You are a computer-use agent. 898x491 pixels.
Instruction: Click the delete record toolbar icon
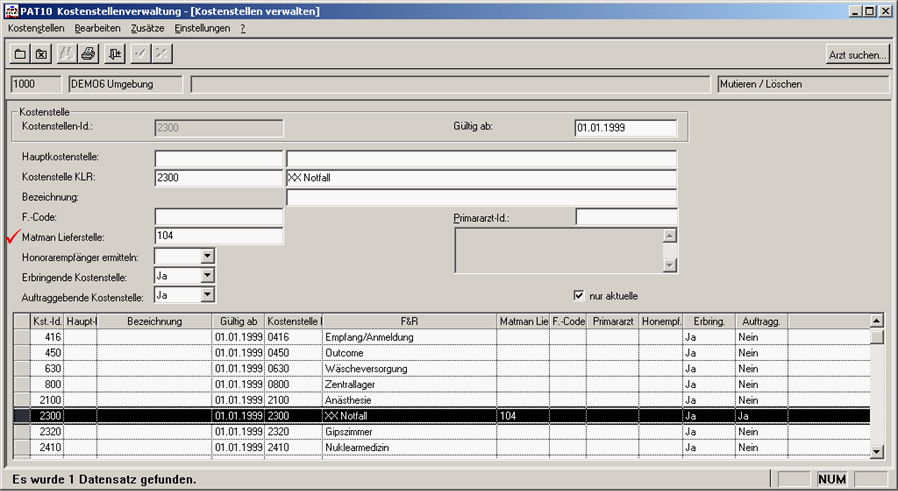[42, 54]
